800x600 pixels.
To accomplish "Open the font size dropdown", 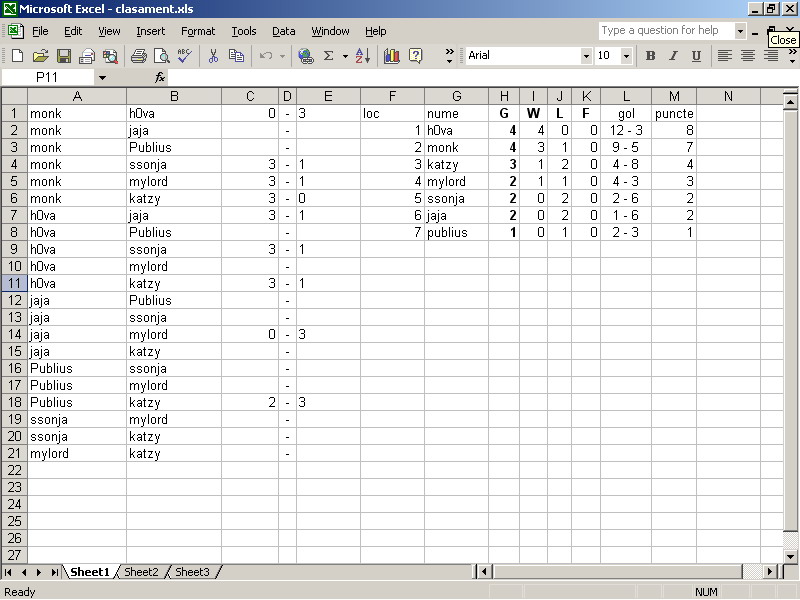I will [627, 56].
